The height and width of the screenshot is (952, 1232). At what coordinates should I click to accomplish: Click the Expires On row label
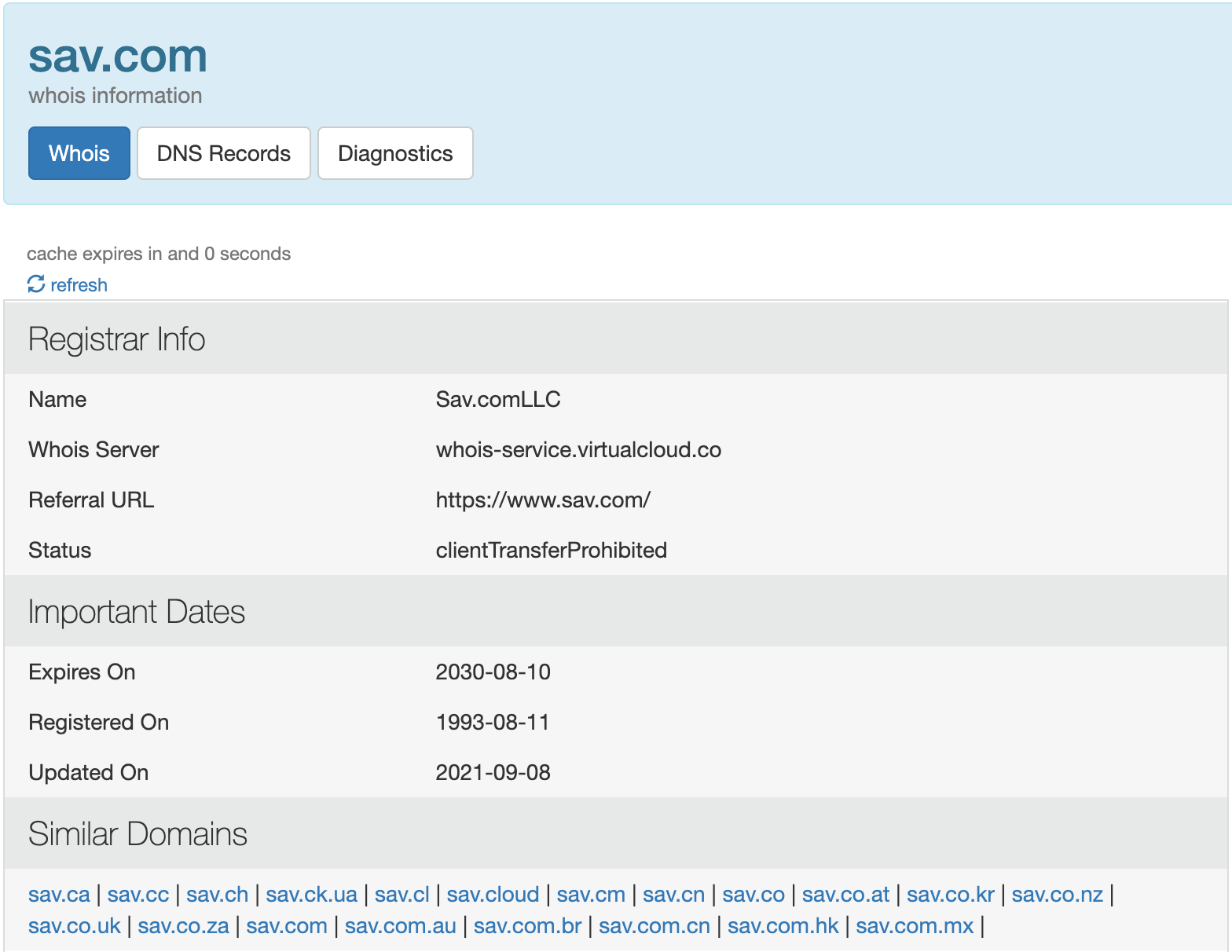pos(82,672)
